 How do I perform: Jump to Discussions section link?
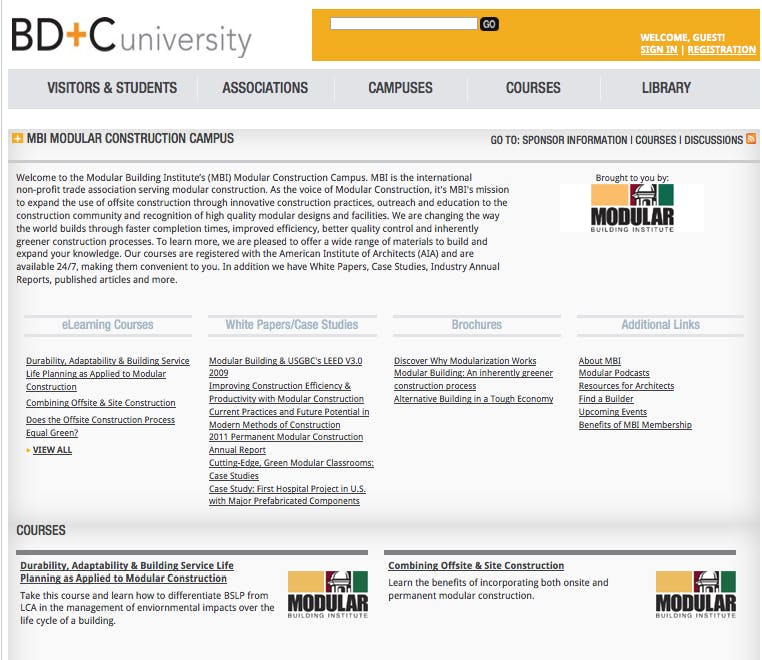712,140
